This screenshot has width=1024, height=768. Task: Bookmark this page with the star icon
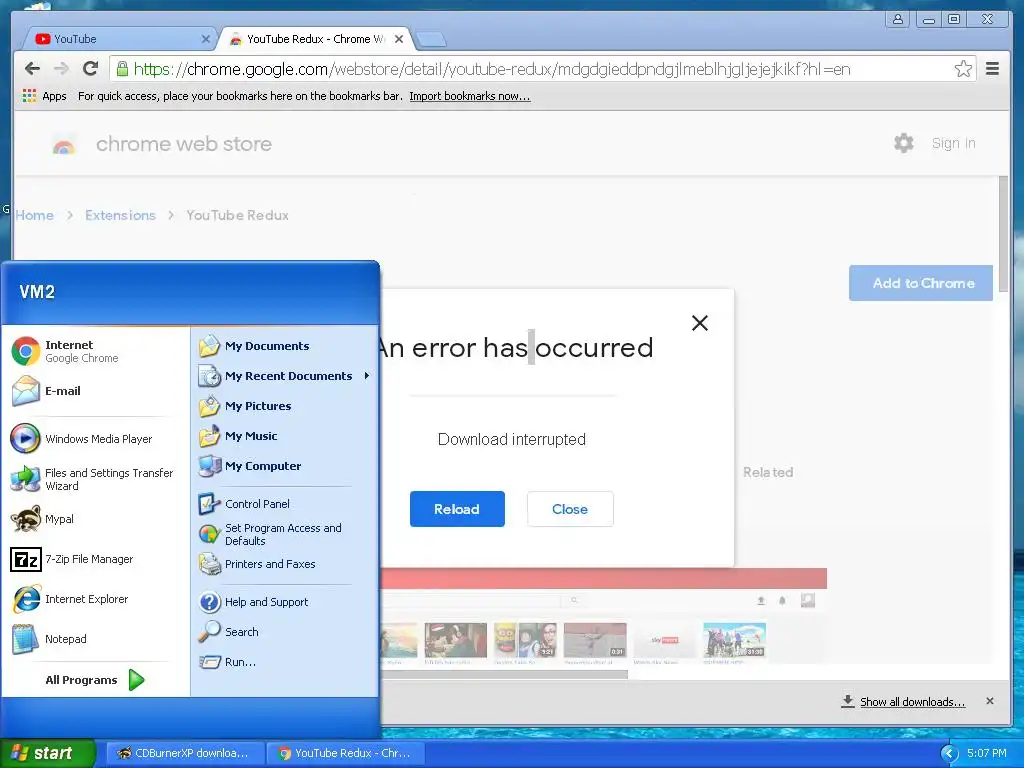(963, 69)
